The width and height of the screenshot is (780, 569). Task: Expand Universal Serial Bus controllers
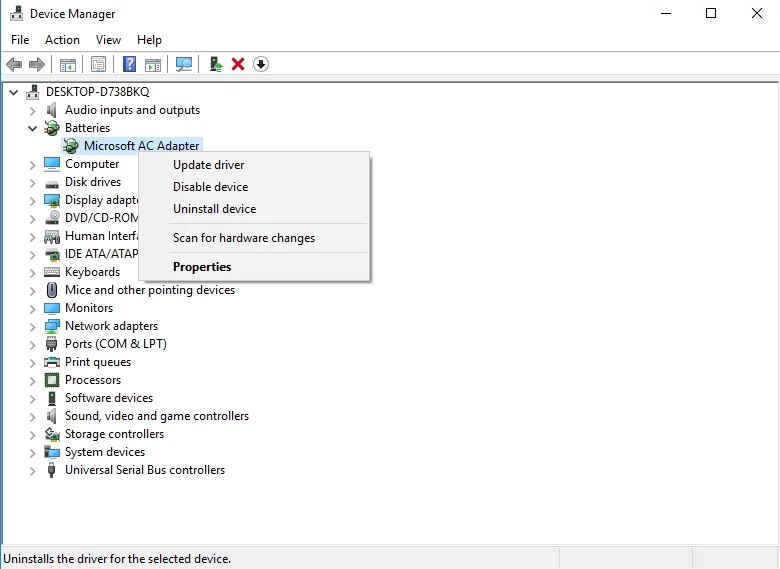[x=33, y=470]
